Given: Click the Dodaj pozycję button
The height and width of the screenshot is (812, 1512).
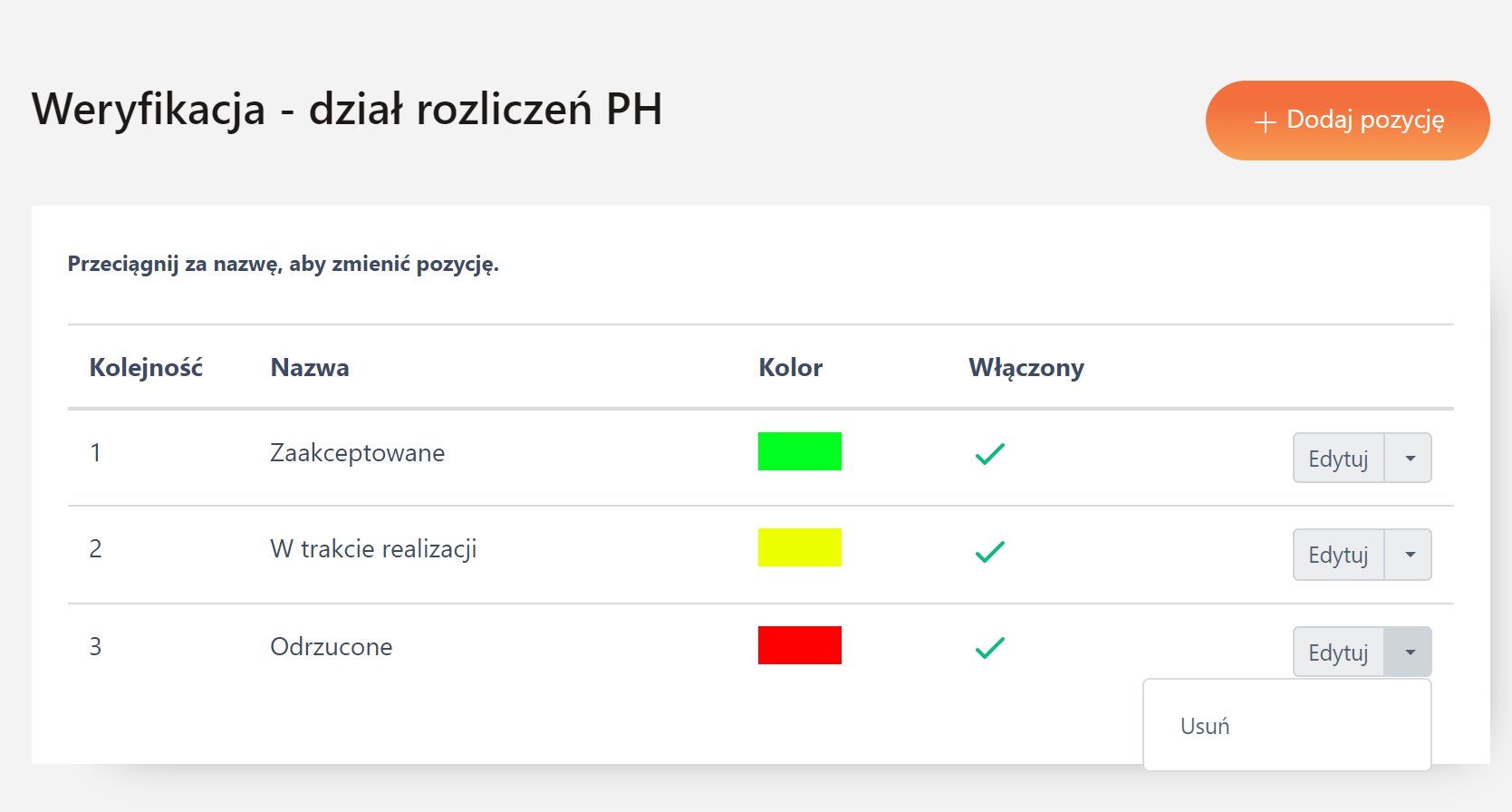Looking at the screenshot, I should click(1347, 121).
